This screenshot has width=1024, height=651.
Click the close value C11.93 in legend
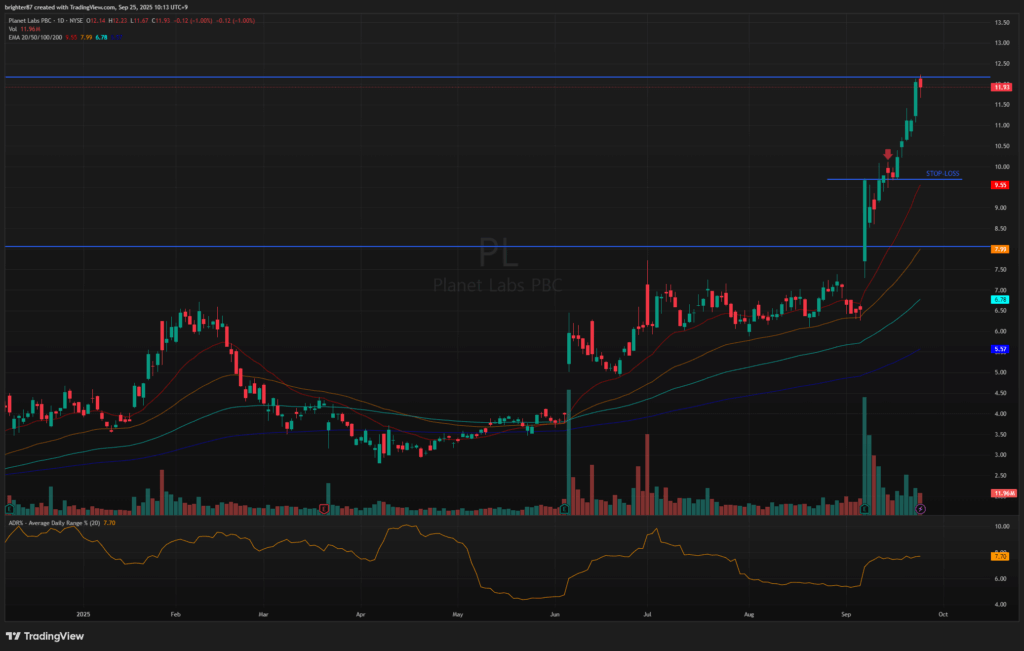click(x=161, y=21)
